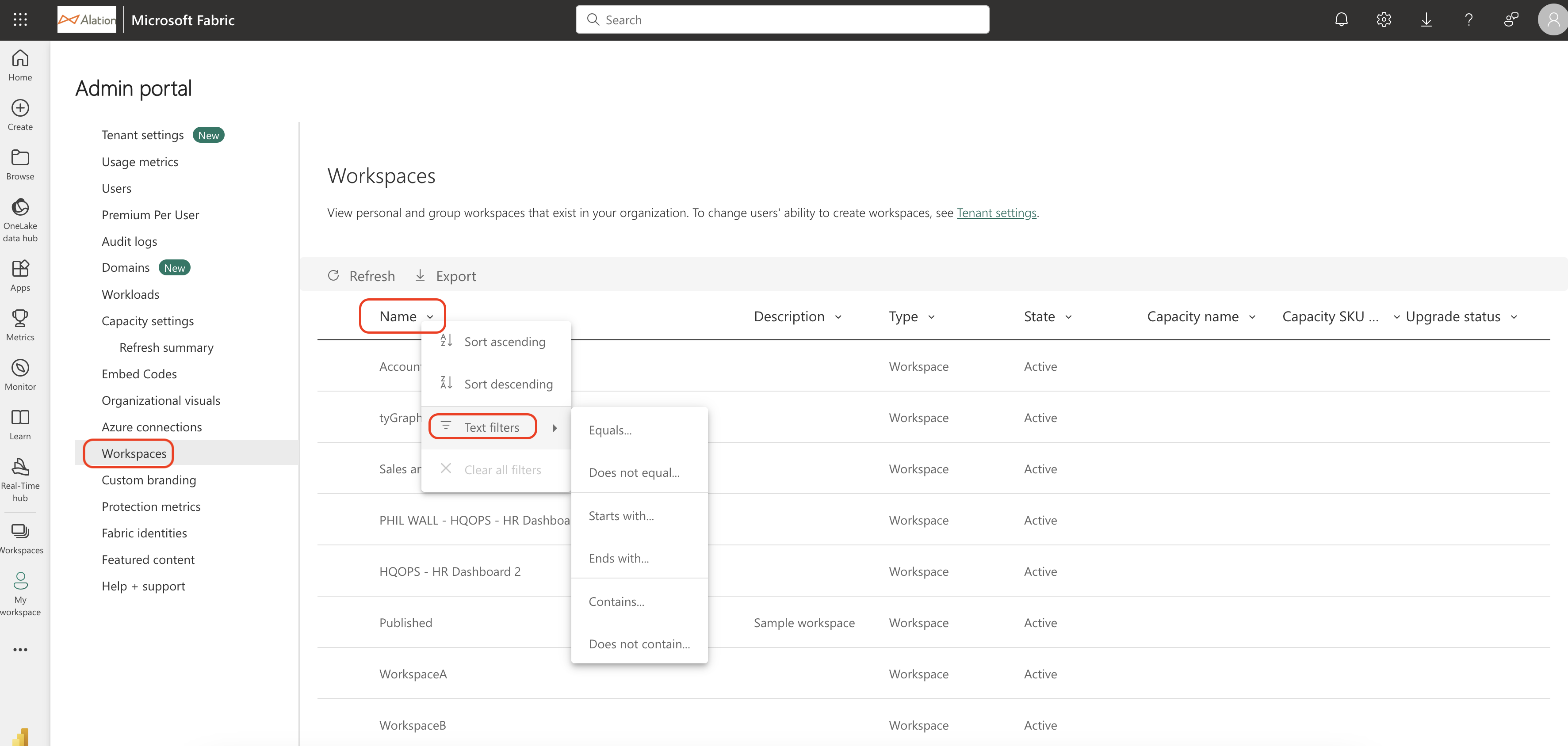Image resolution: width=1568 pixels, height=746 pixels.
Task: Choose Sort ascending
Action: point(496,341)
